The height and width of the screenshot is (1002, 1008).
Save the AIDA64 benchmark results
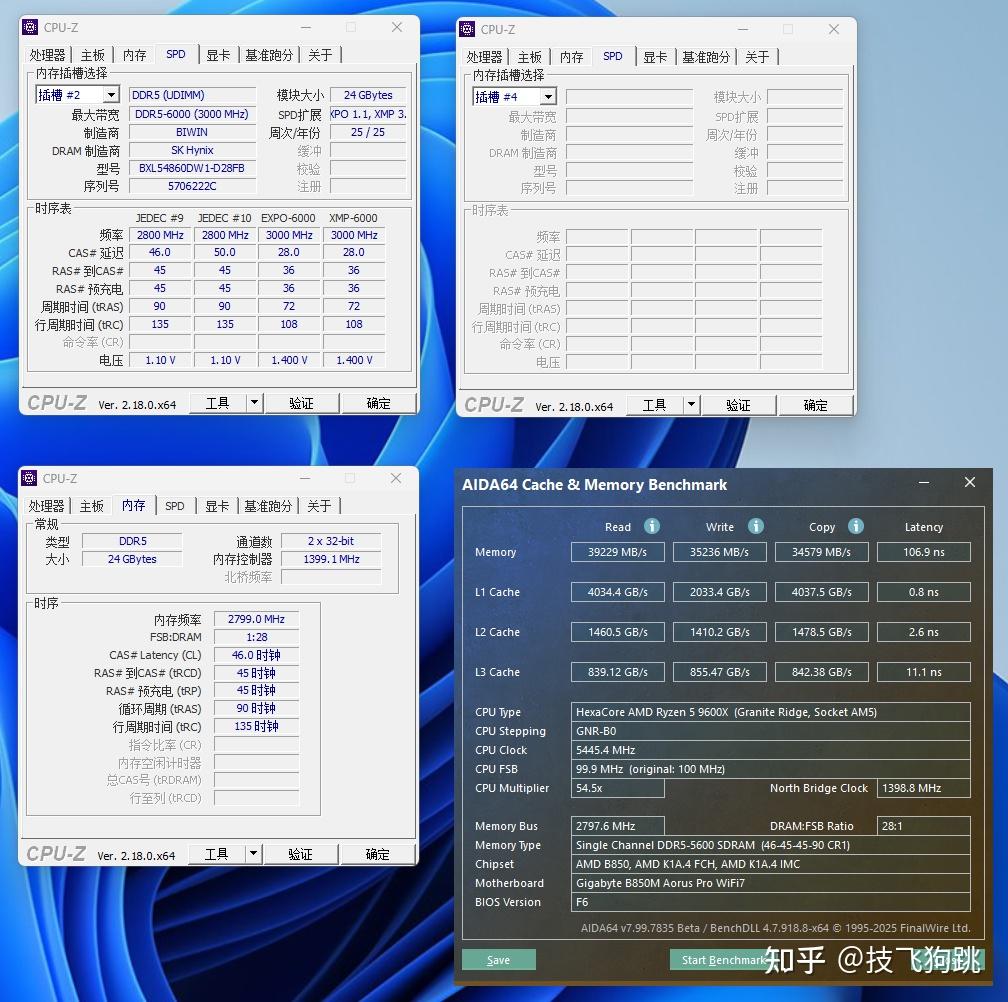point(499,960)
